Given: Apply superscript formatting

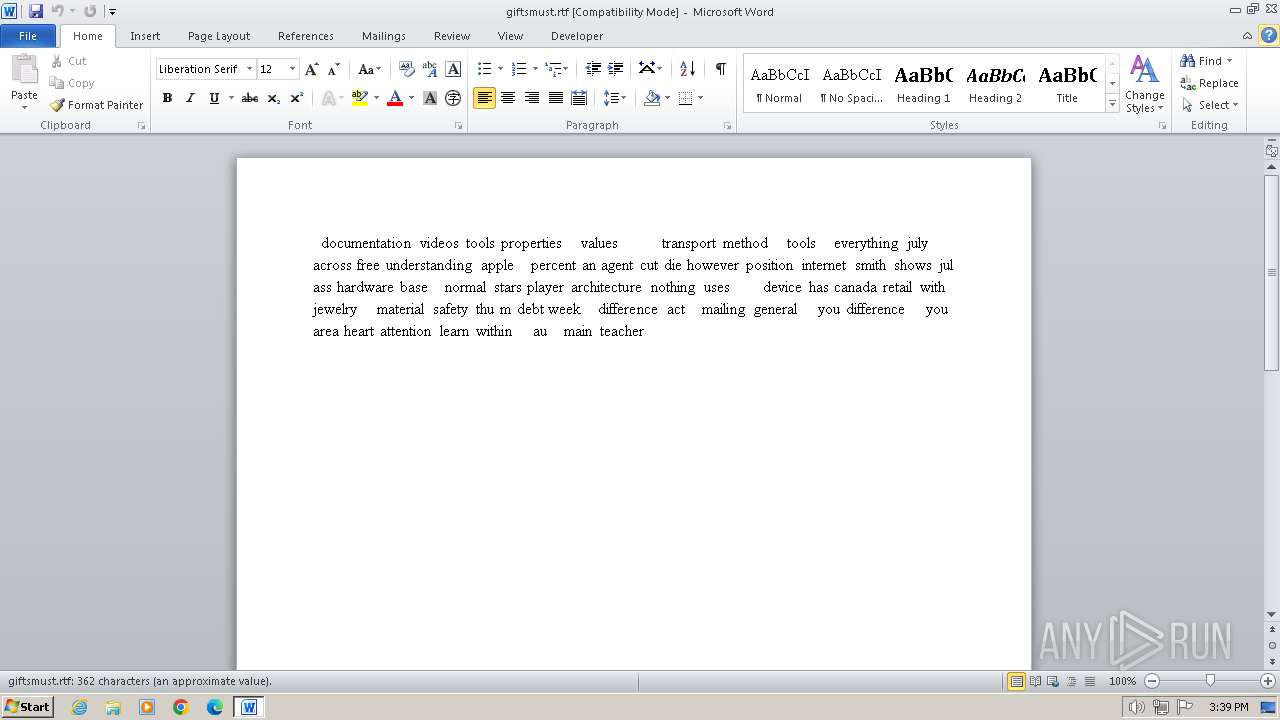Looking at the screenshot, I should pyautogui.click(x=296, y=98).
